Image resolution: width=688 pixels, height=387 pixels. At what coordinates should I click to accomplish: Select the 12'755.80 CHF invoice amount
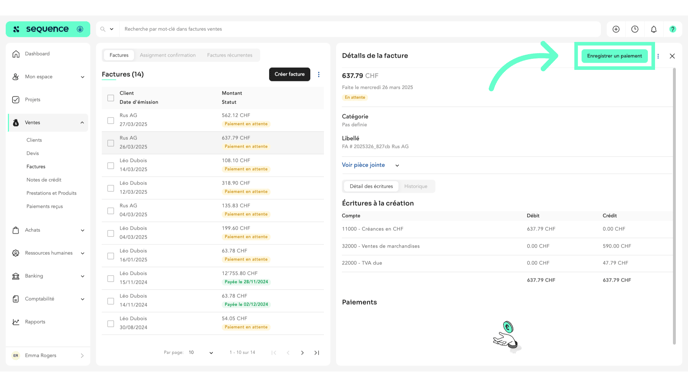click(240, 273)
